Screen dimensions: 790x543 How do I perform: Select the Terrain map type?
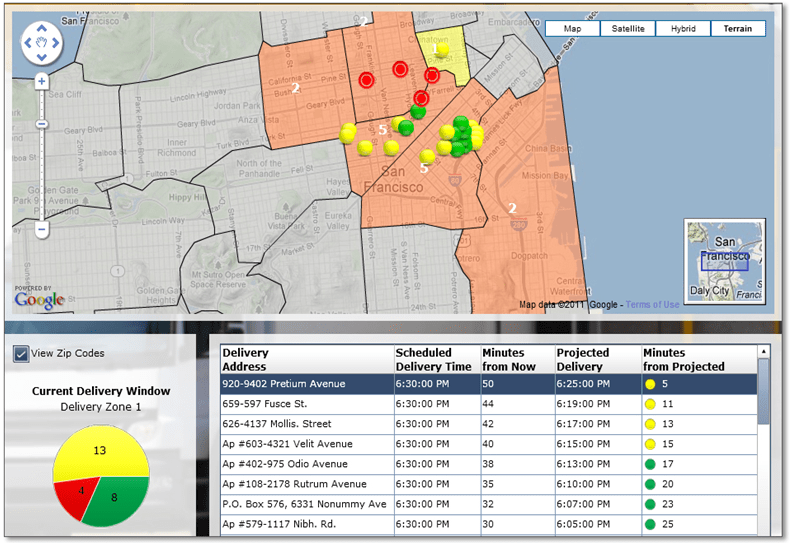click(738, 29)
